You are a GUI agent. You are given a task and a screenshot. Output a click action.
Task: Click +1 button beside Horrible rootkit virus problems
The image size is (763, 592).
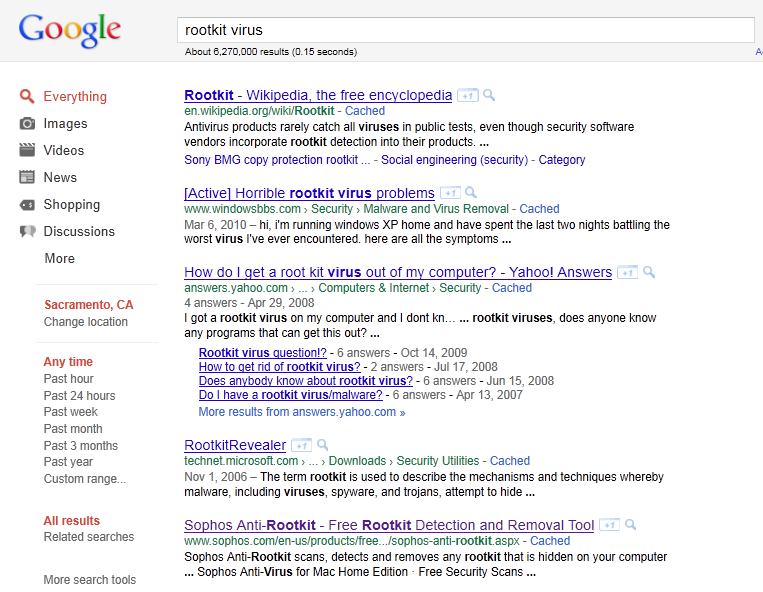(451, 193)
